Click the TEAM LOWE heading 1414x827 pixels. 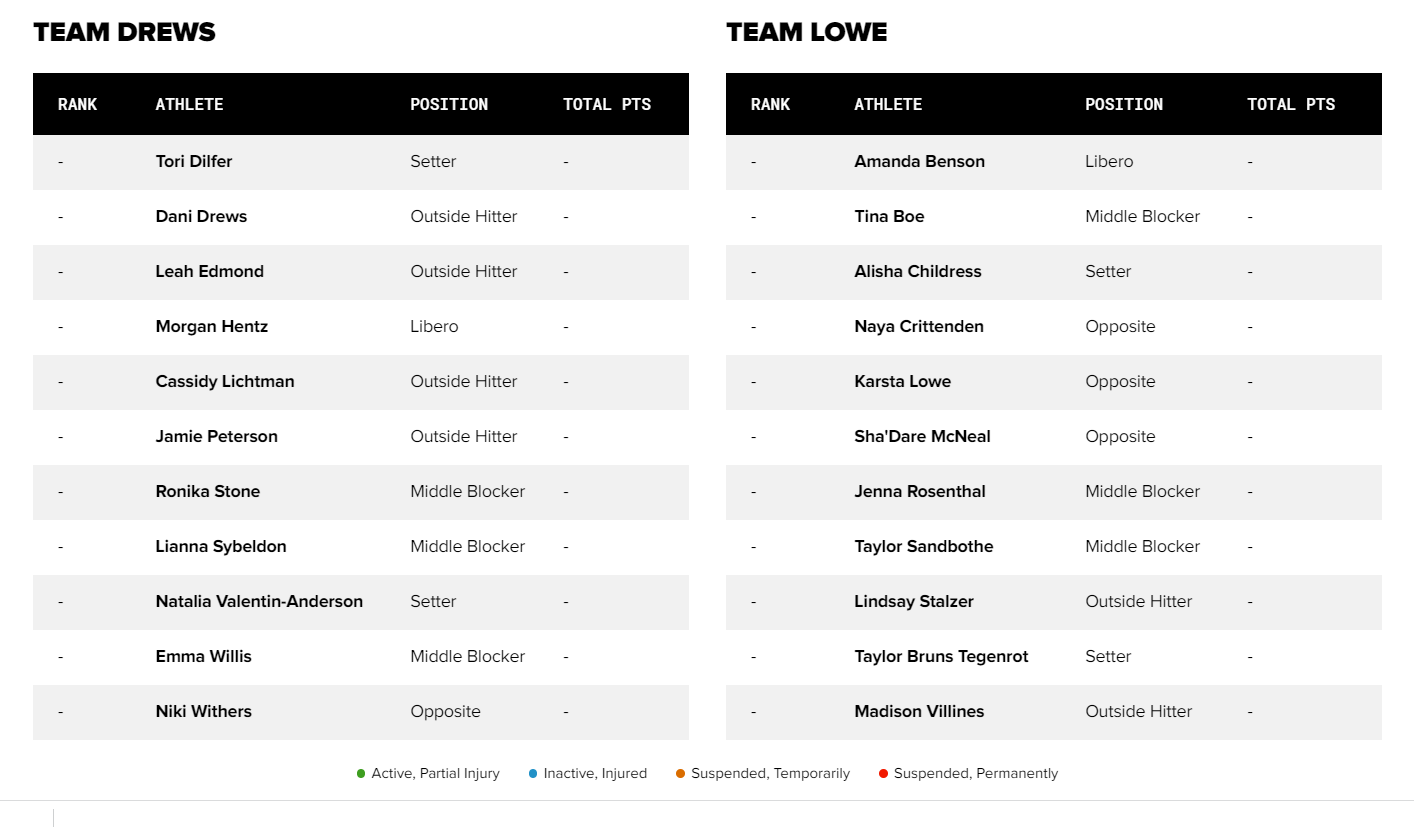click(x=806, y=32)
